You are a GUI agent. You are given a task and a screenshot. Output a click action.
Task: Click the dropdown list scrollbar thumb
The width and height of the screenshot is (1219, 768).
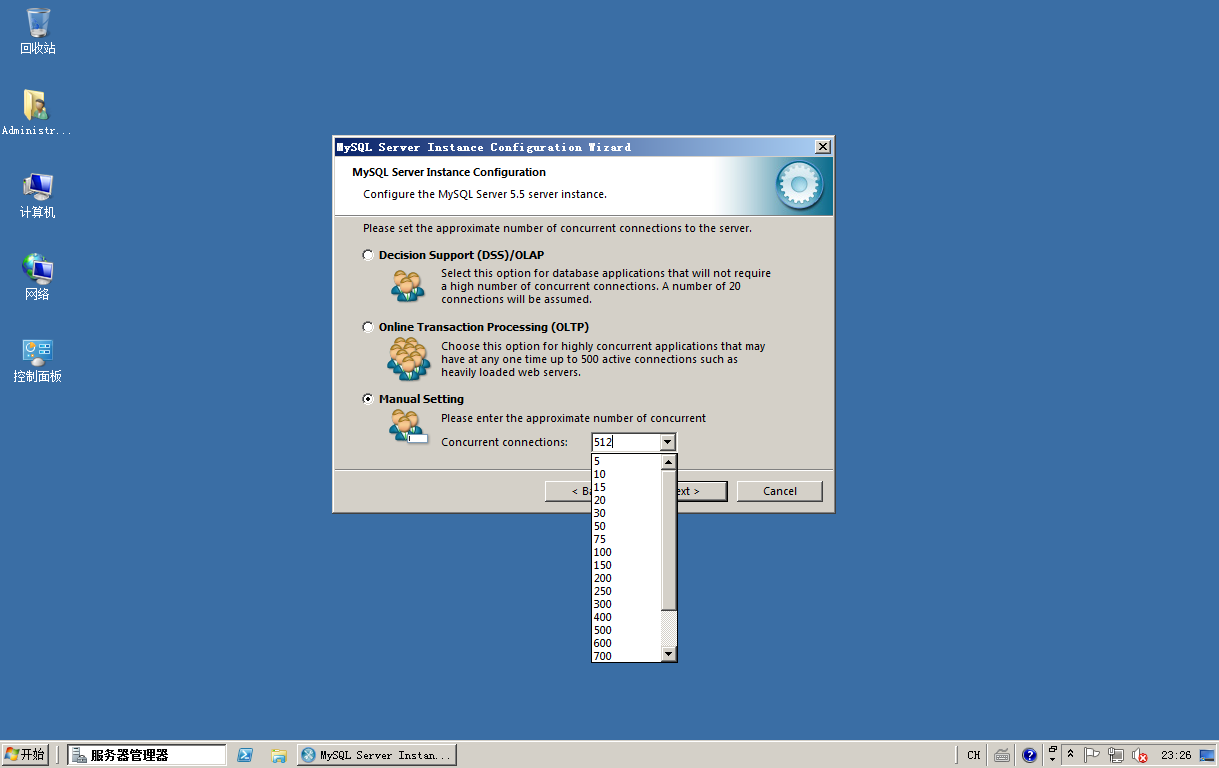pyautogui.click(x=669, y=540)
